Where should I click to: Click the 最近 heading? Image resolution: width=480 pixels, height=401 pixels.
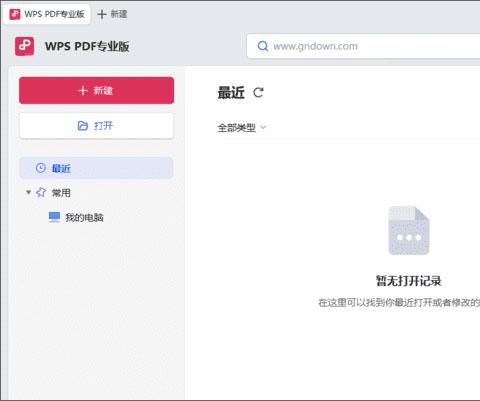click(x=231, y=93)
